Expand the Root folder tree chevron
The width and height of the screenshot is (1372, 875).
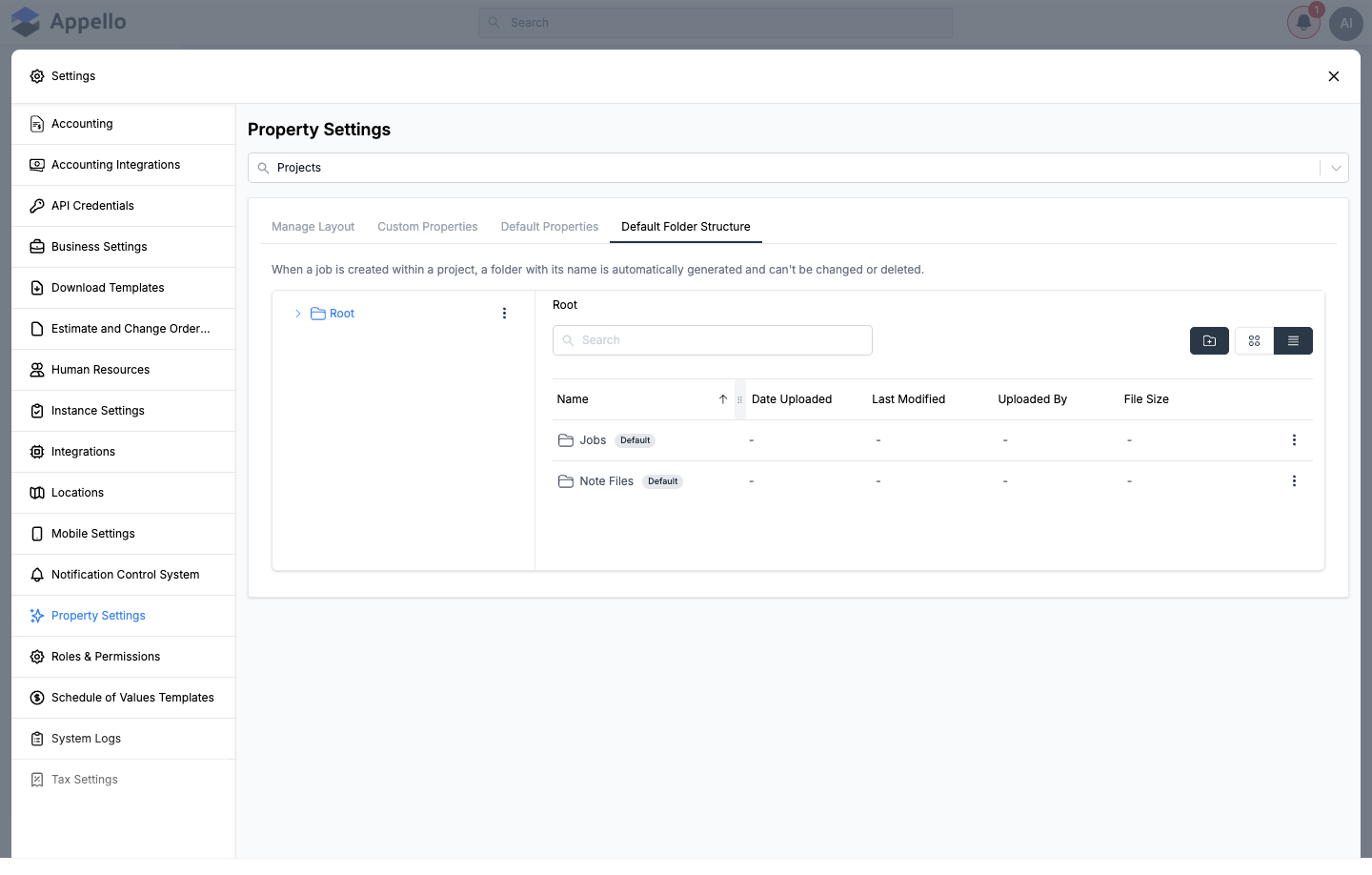(x=297, y=314)
